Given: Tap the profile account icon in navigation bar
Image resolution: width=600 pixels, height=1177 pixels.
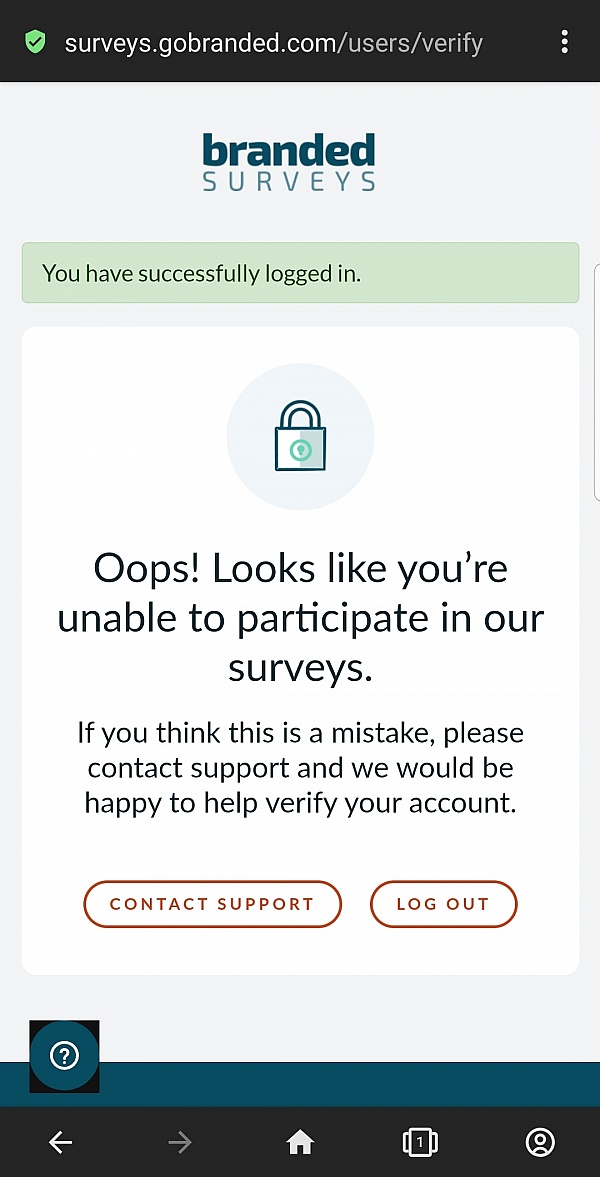Looking at the screenshot, I should (540, 1142).
